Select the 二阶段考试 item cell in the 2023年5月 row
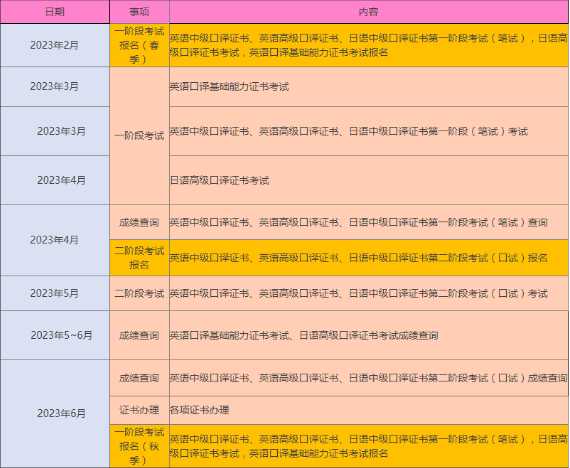 [x=140, y=293]
